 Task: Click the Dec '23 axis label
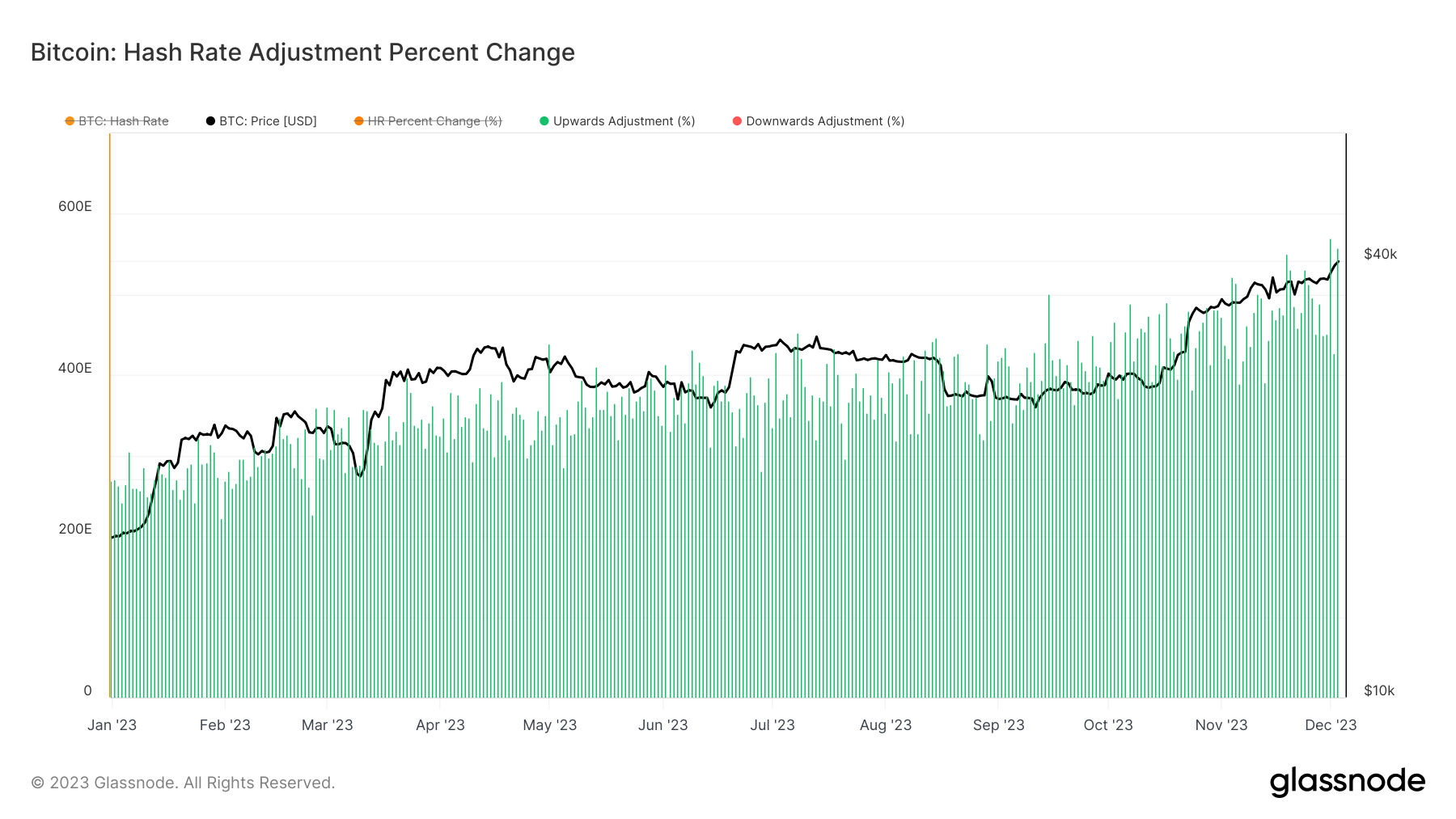1331,725
